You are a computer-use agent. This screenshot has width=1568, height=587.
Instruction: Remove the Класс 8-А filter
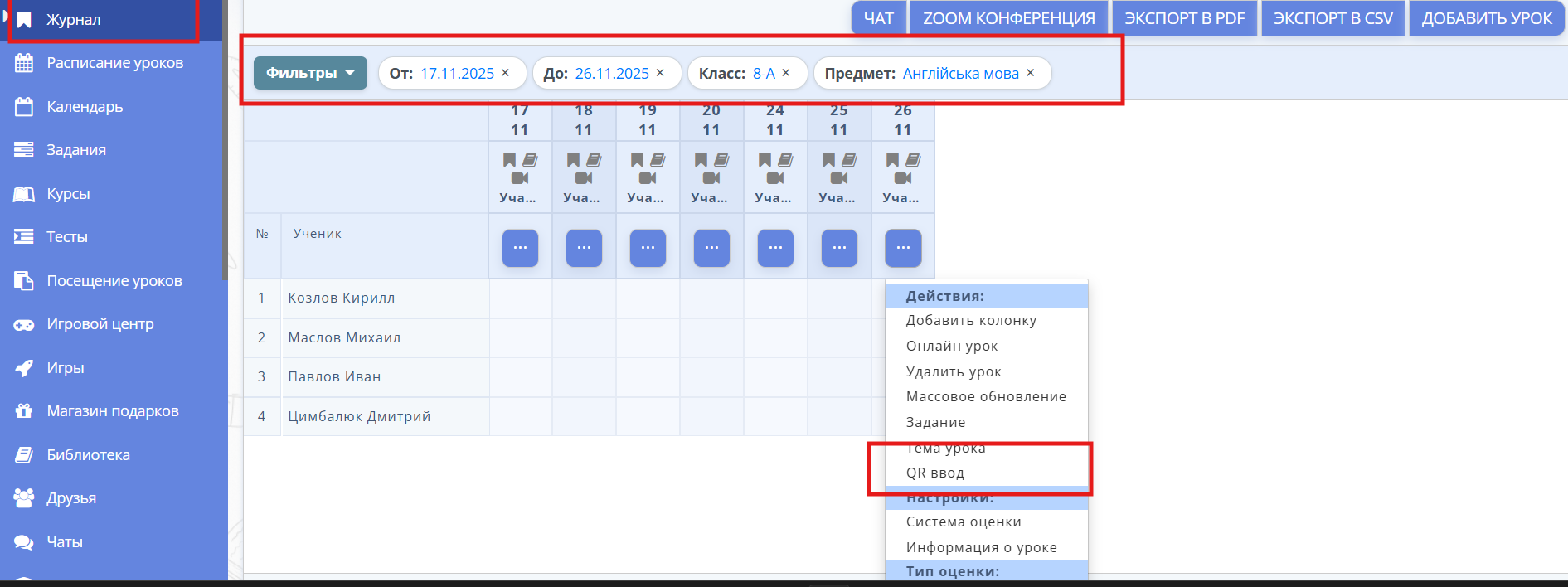[x=786, y=73]
